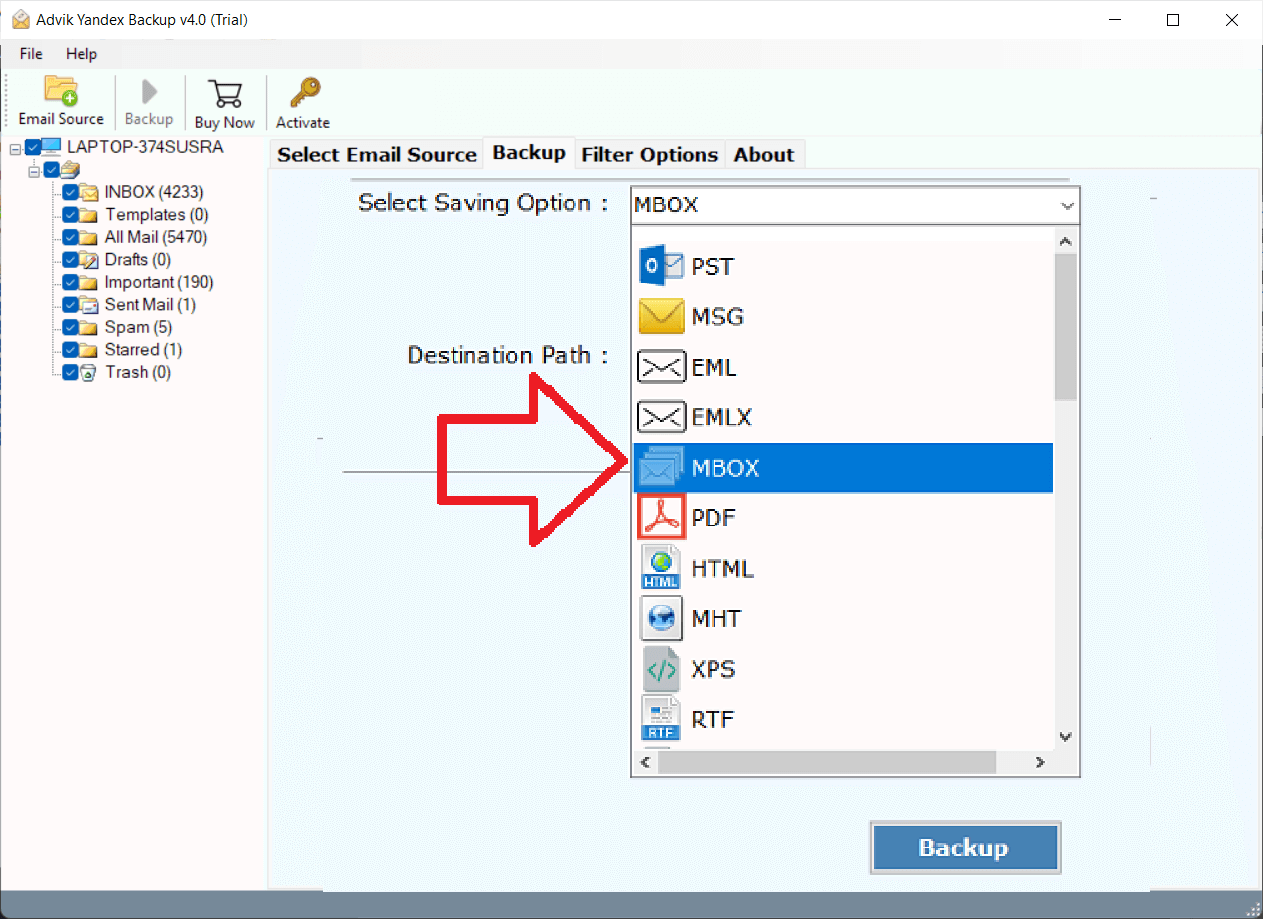1263x919 pixels.
Task: Click the Templates folder icon
Action: (89, 215)
